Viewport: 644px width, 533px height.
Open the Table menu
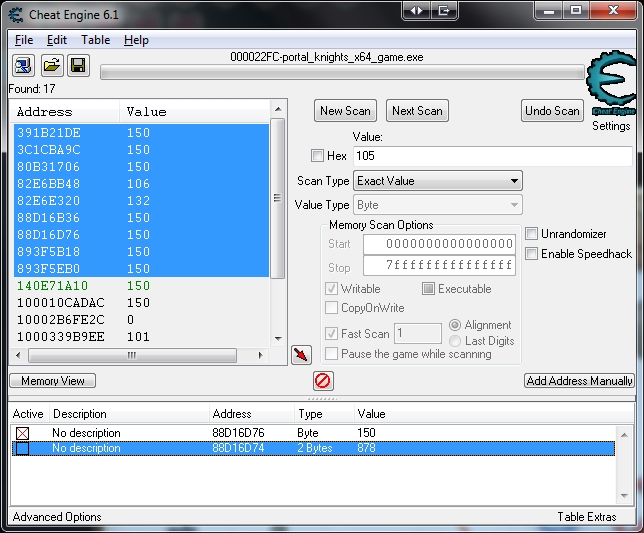[96, 40]
